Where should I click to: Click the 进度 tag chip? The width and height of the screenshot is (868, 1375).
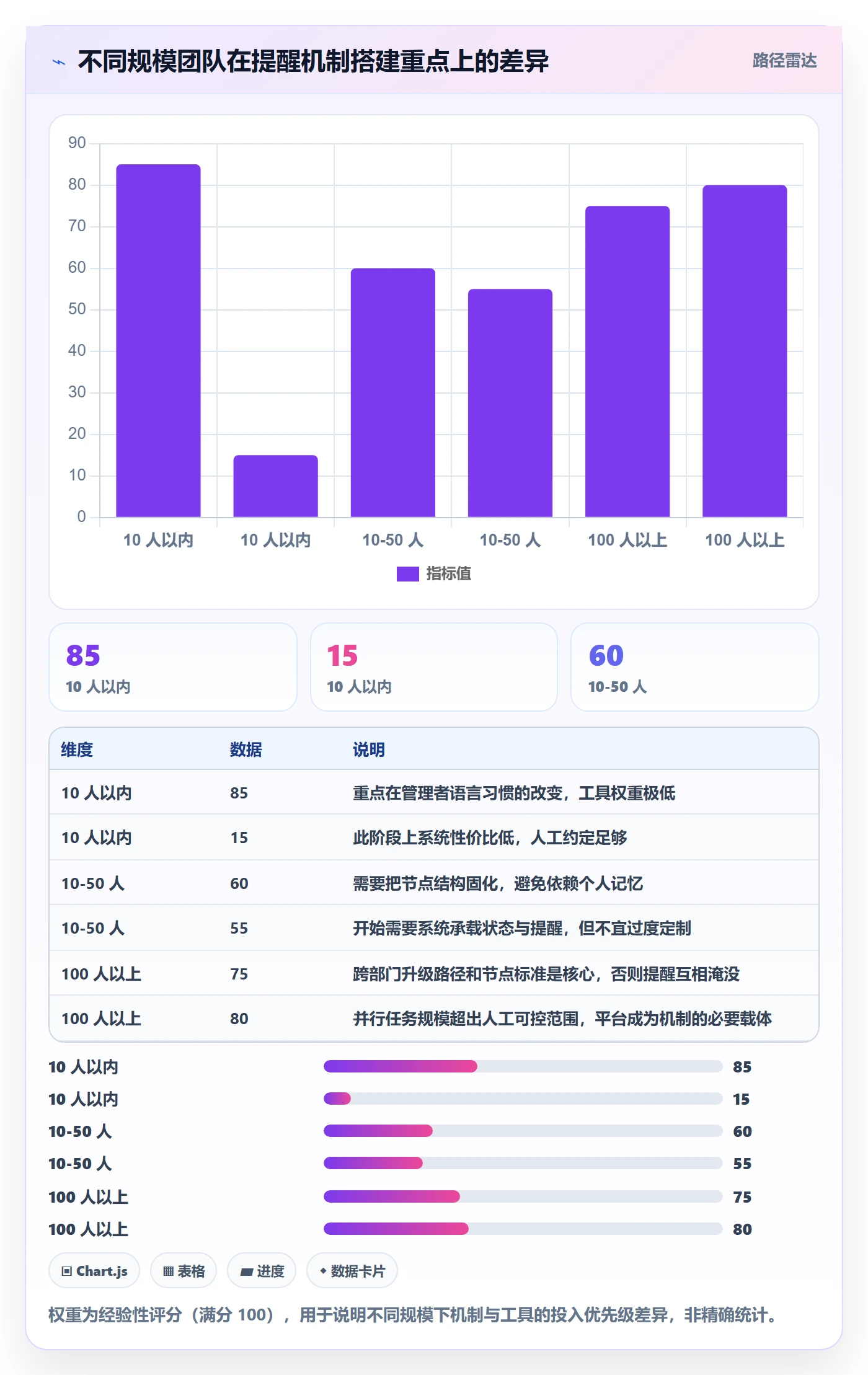pos(262,1271)
